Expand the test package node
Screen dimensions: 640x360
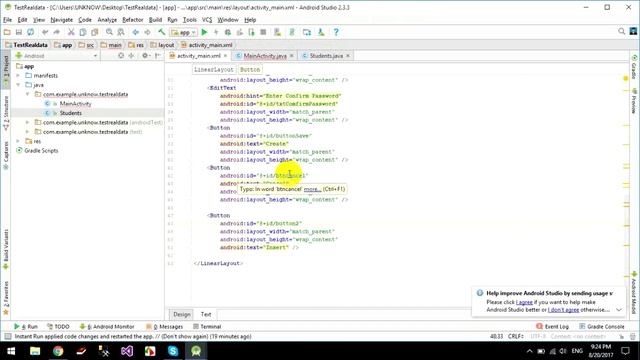click(27, 132)
